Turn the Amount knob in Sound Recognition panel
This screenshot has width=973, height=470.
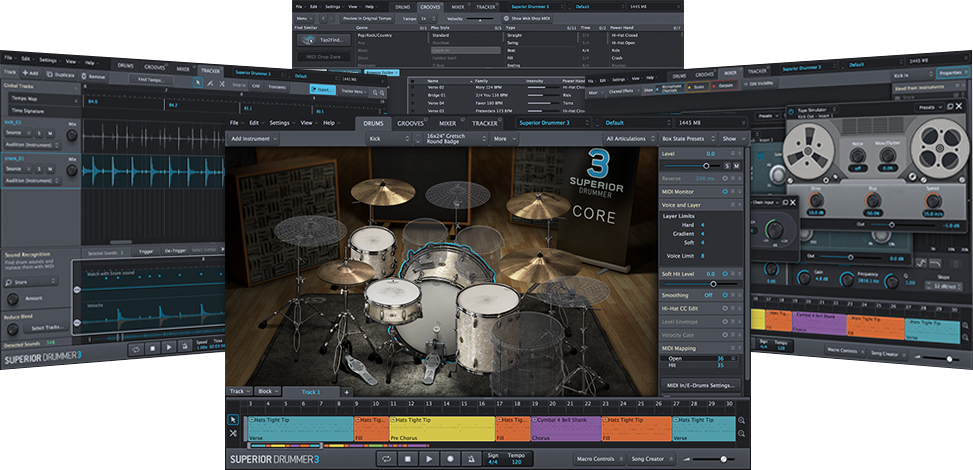point(12,299)
